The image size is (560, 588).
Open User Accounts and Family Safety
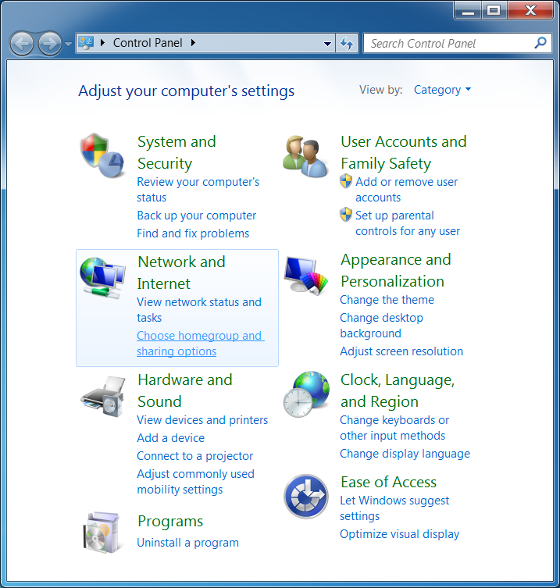click(404, 152)
